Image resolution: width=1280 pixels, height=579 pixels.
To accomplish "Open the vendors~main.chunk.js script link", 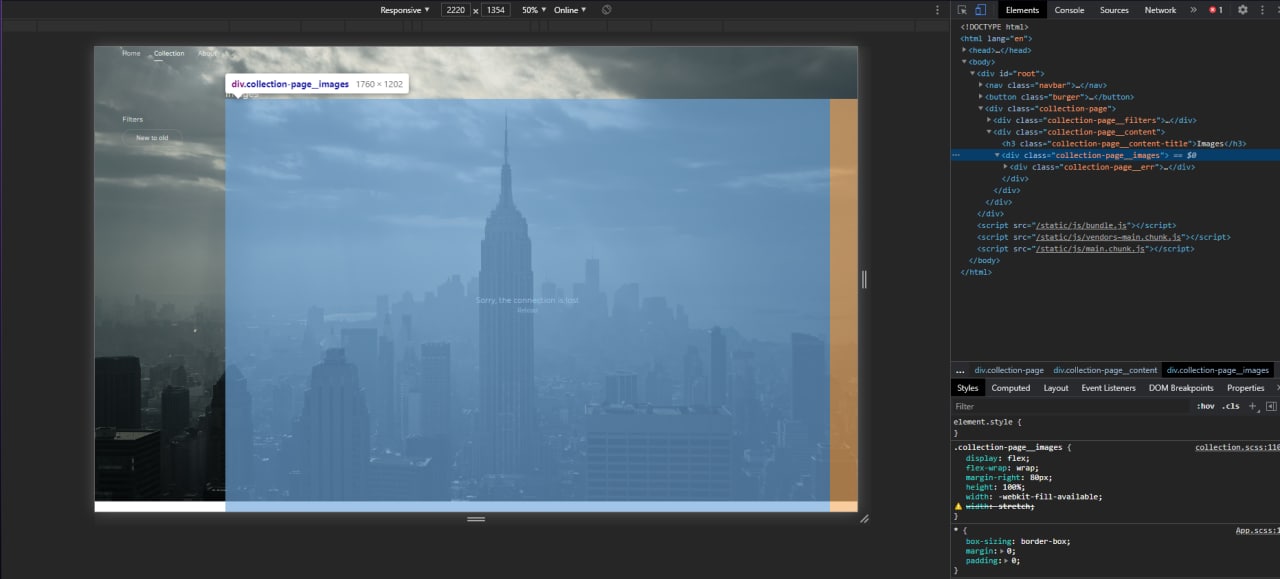I will pyautogui.click(x=1110, y=237).
